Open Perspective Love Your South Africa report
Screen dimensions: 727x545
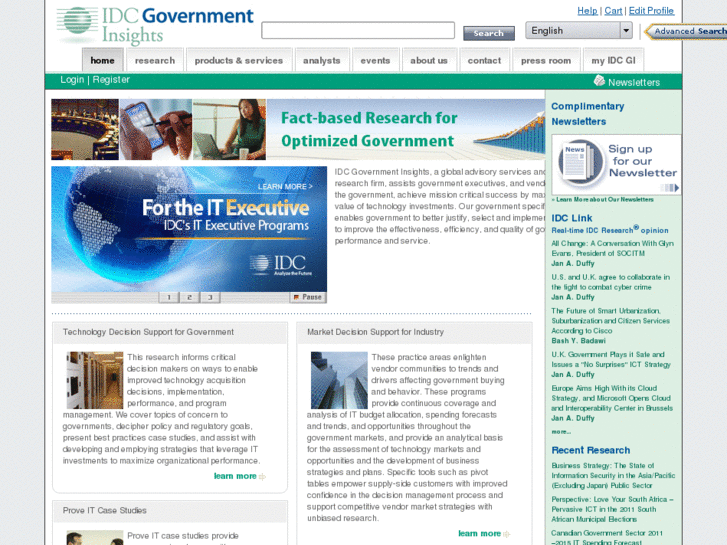[612, 509]
